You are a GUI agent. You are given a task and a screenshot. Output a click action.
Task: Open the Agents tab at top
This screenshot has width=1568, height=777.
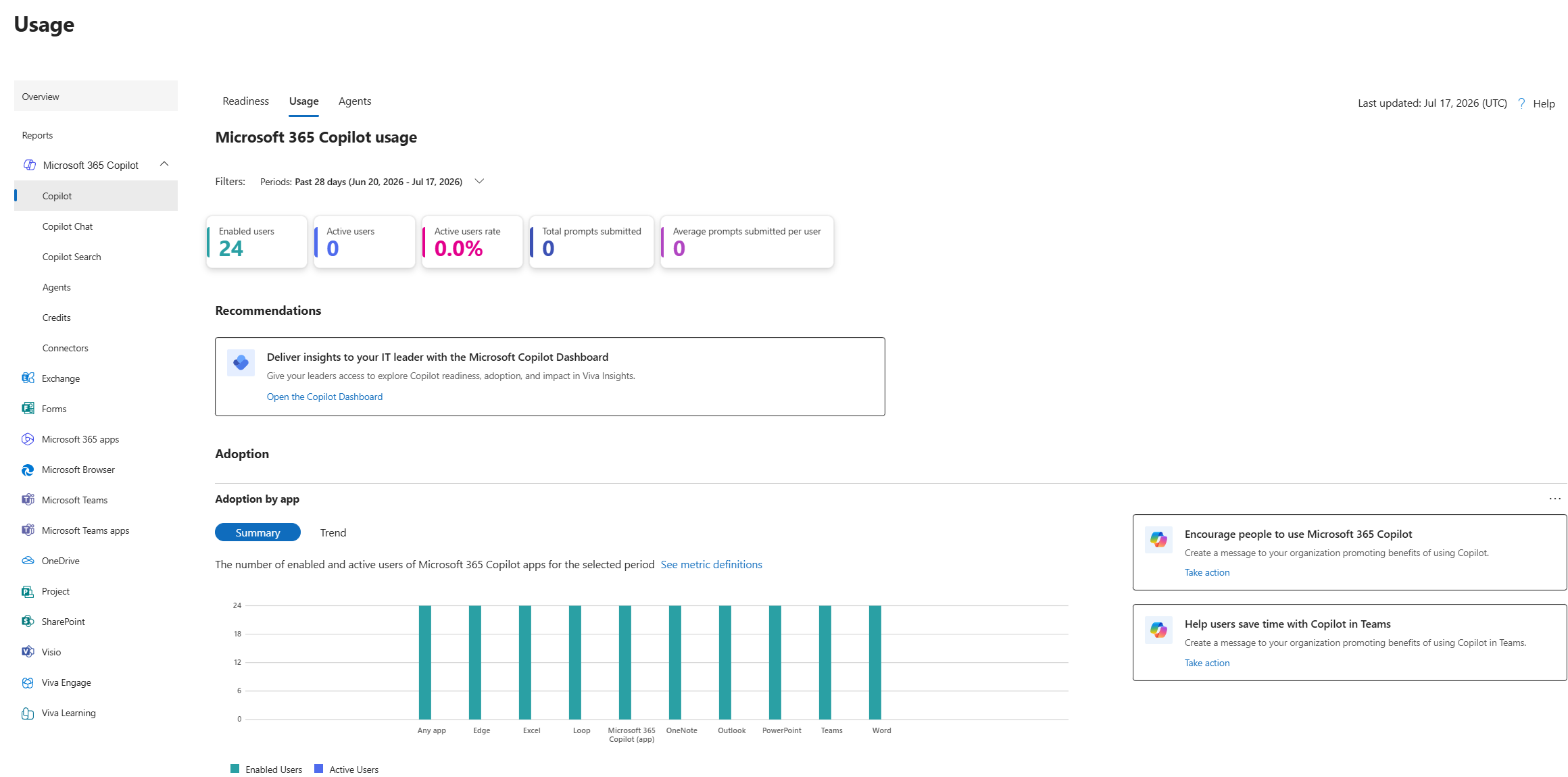pos(355,101)
